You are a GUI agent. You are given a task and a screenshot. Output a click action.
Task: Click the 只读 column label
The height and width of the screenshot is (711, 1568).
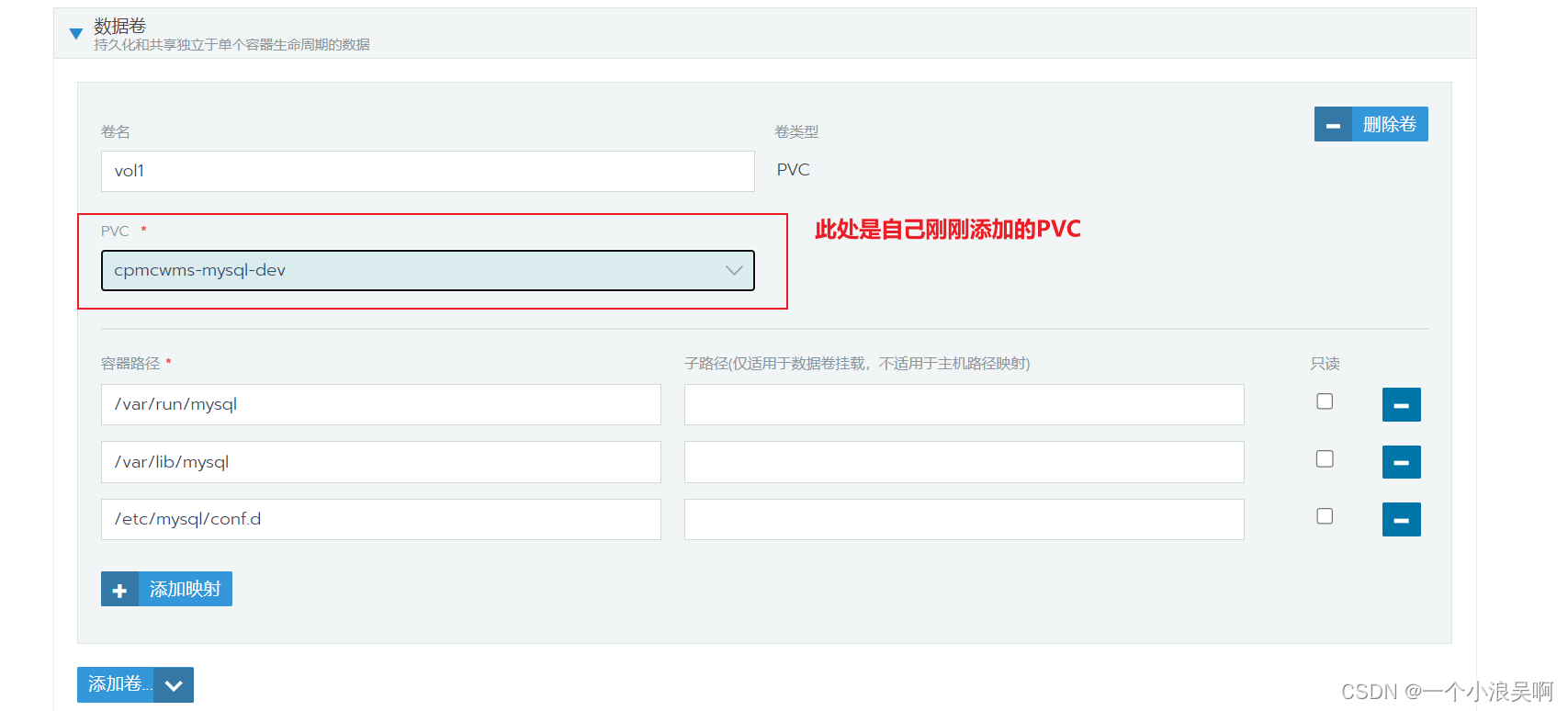1325,364
